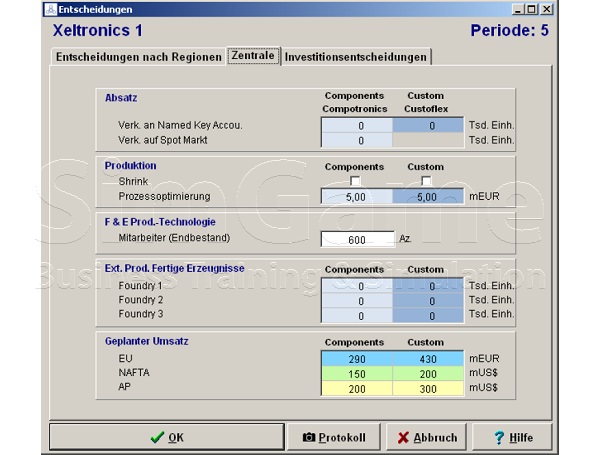This screenshot has height=455, width=600.
Task: Click the Compotronics column header
Action: [355, 109]
